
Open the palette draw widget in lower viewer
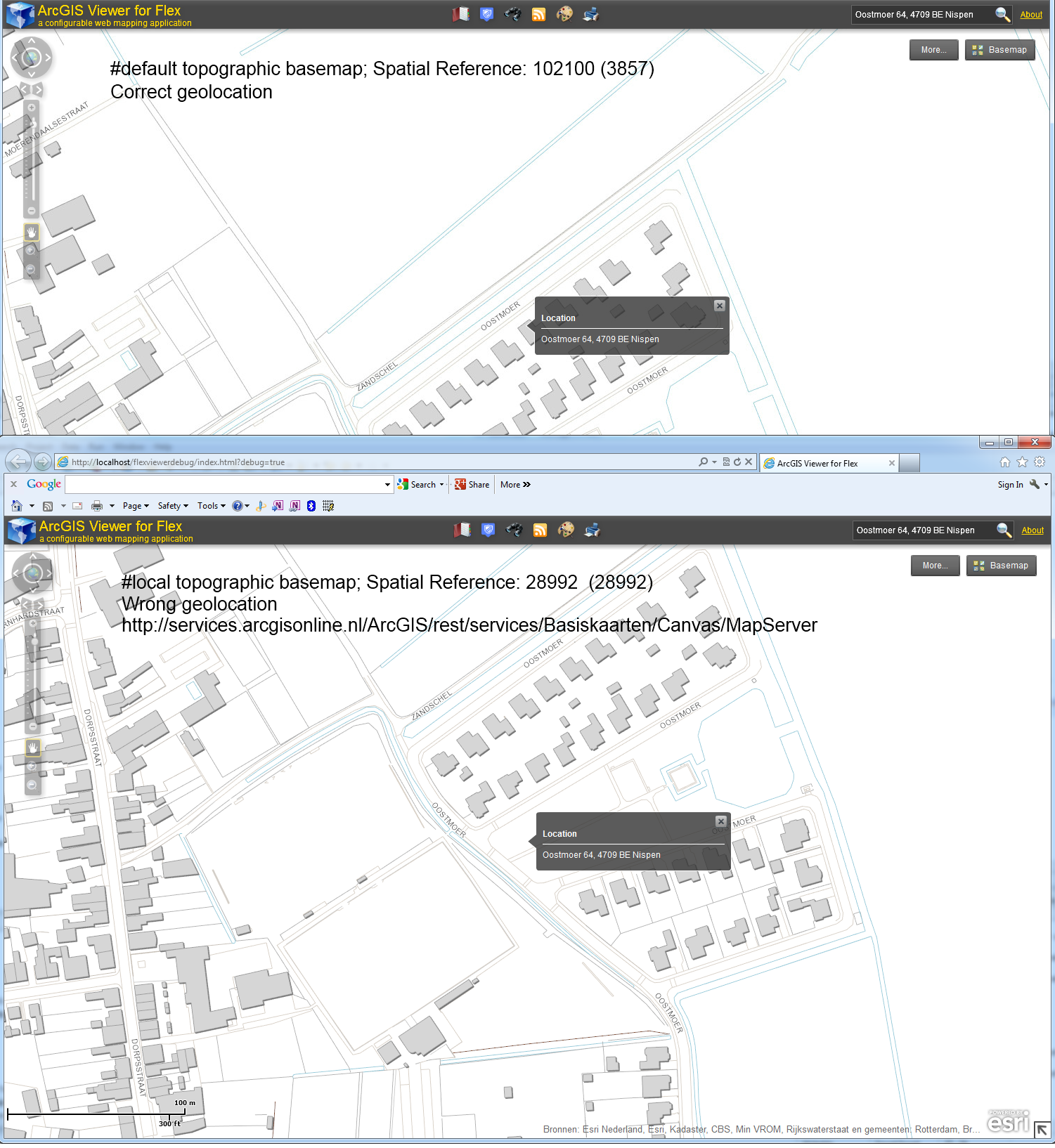[x=566, y=530]
